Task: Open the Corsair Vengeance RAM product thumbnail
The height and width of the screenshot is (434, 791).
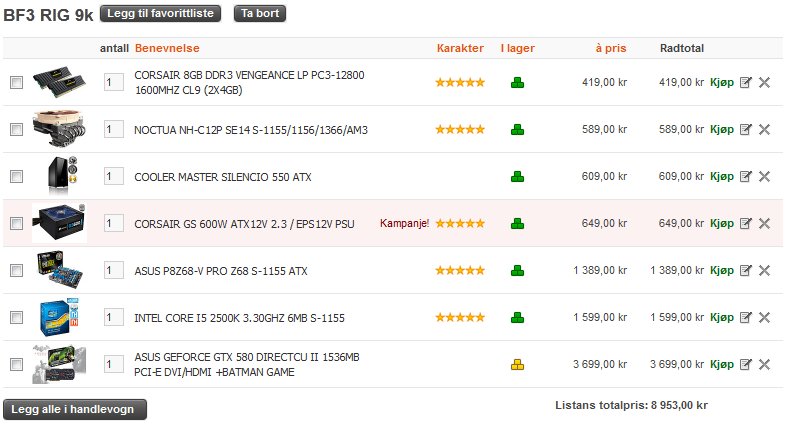Action: (59, 82)
